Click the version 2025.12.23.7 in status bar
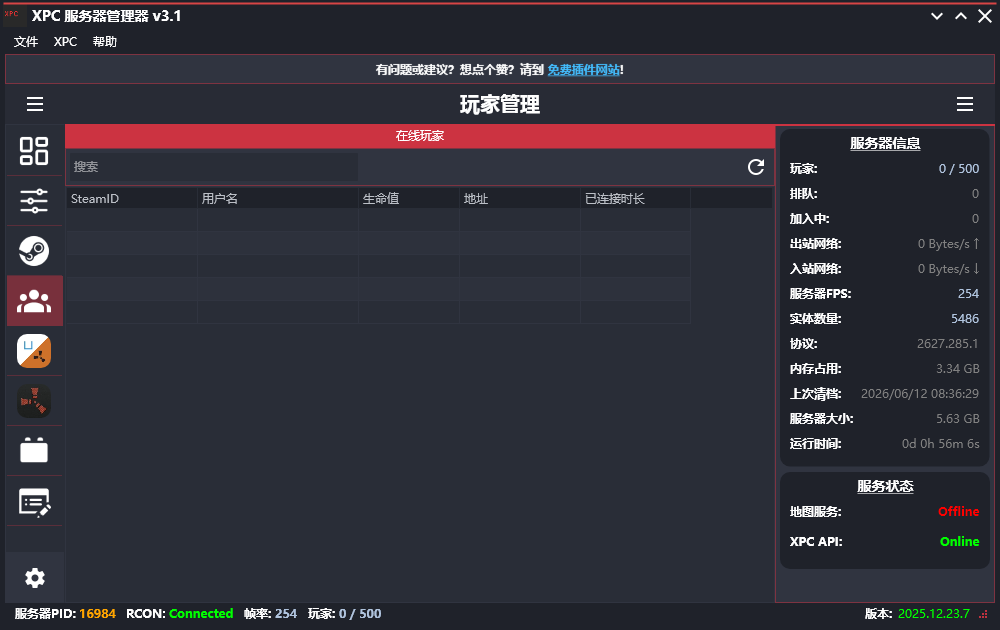The image size is (1000, 630). (x=934, y=613)
